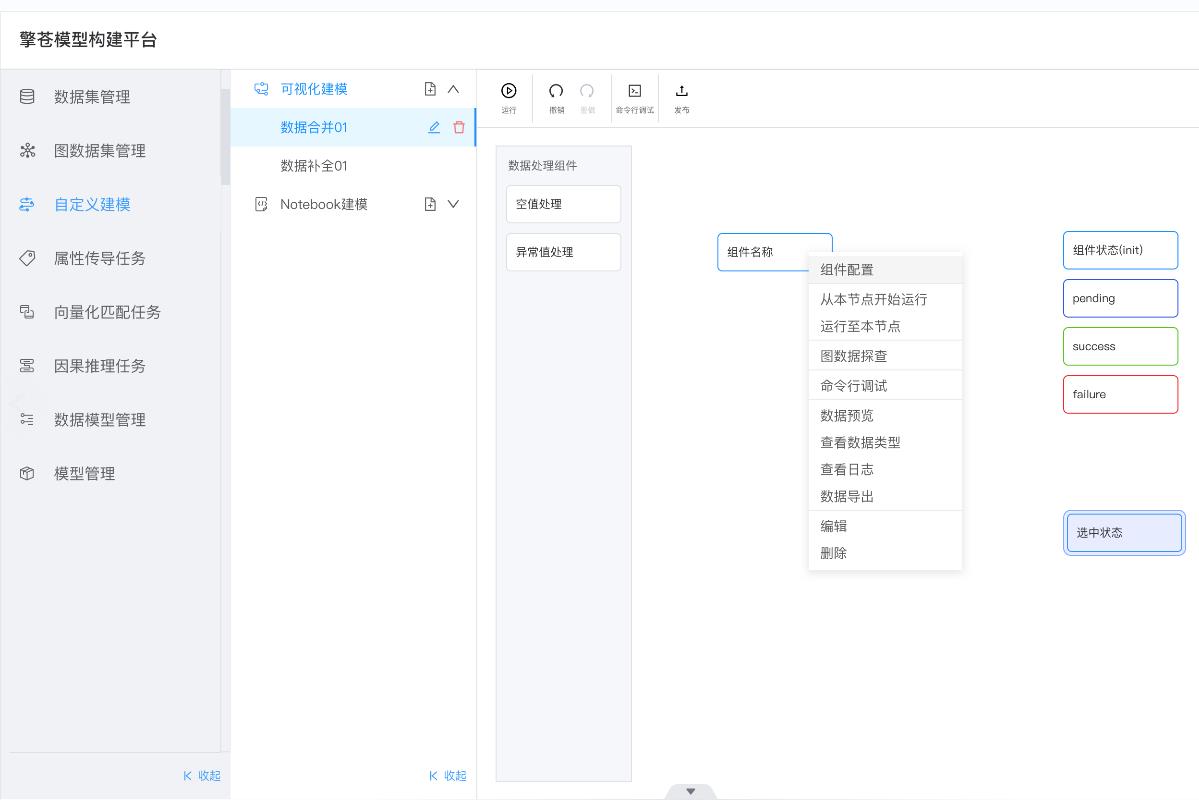Select the 空值处理 component
The height and width of the screenshot is (800, 1199).
[563, 204]
